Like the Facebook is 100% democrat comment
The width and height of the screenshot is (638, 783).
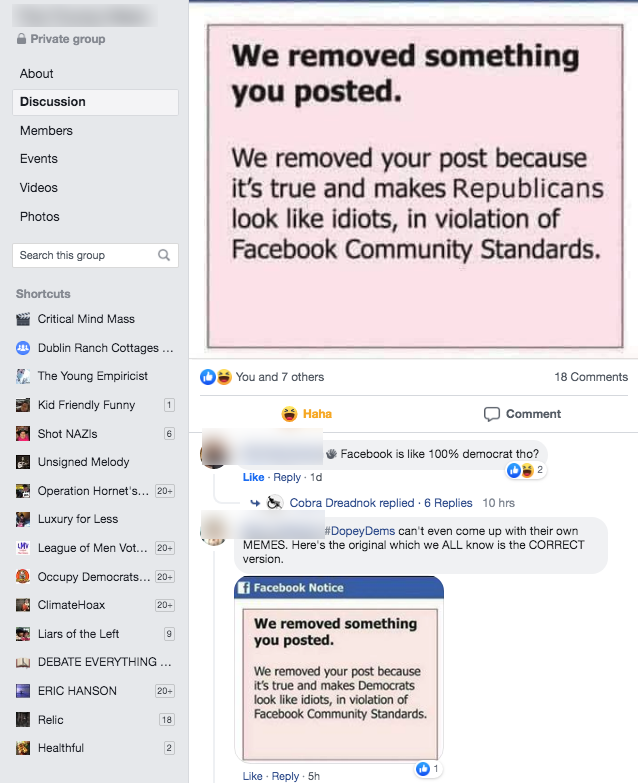pyautogui.click(x=253, y=477)
